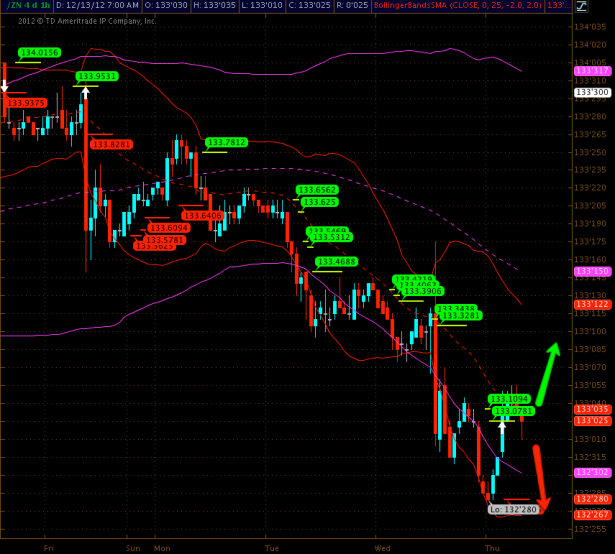Click white up arrow below 133.0781 label
This screenshot has height=554, width=615.
502,424
